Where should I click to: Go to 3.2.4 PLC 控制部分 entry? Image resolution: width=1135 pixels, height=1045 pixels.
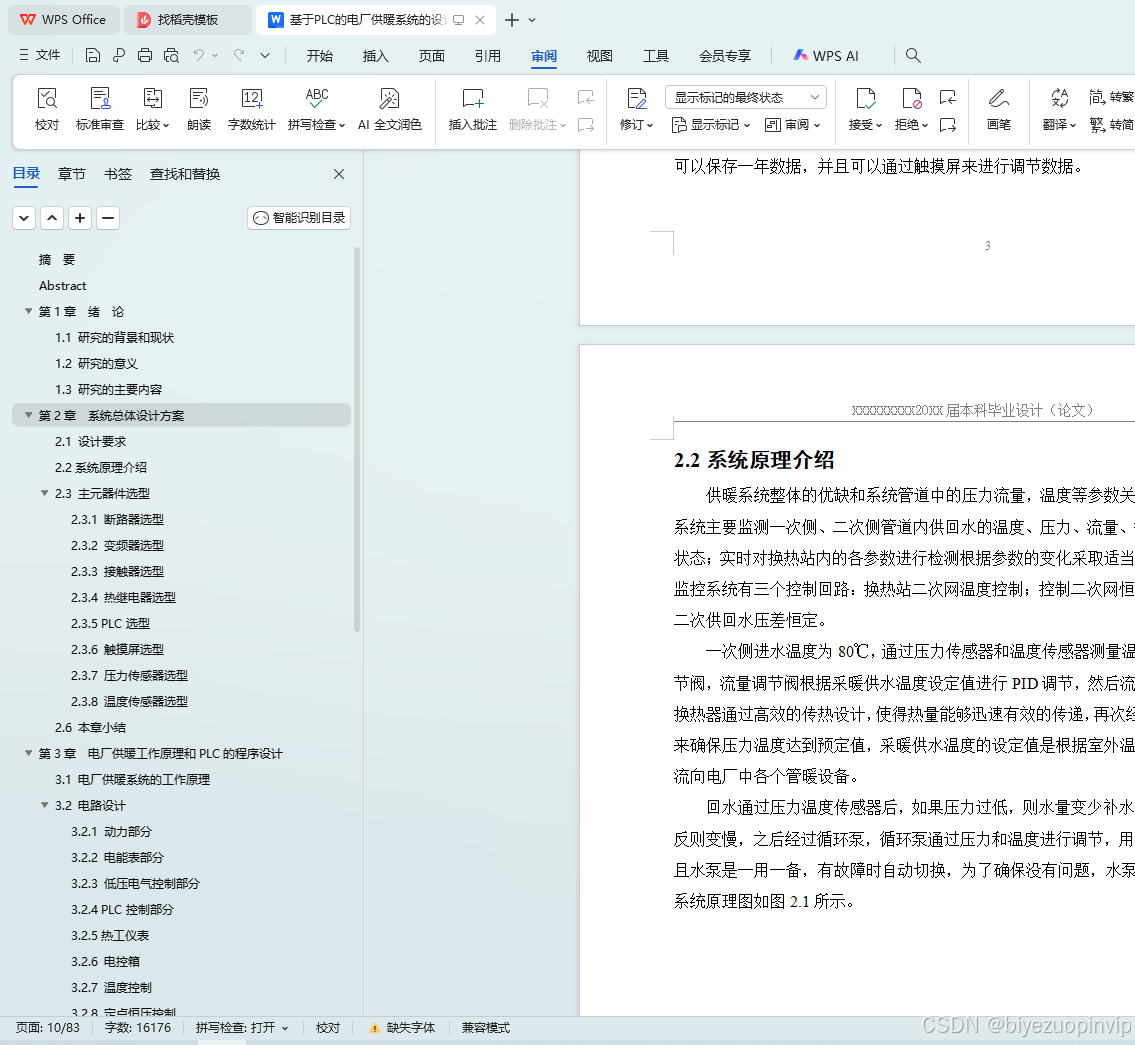point(122,910)
